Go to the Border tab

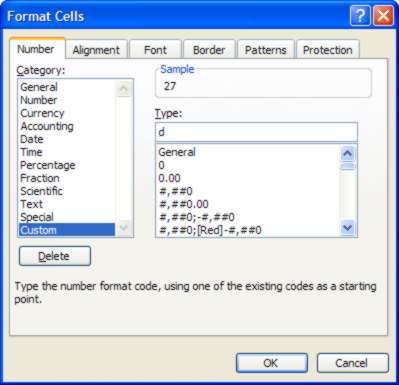pos(209,50)
